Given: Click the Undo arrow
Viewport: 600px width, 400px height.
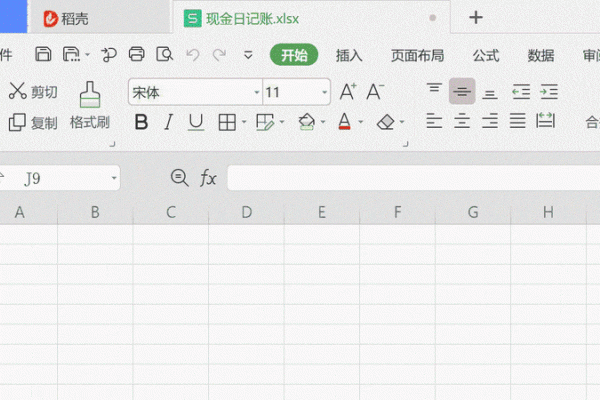Looking at the screenshot, I should 193,55.
